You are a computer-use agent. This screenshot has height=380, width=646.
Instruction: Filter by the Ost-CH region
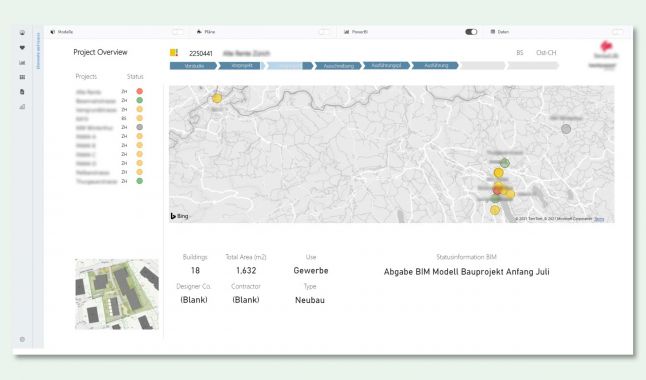pos(546,53)
